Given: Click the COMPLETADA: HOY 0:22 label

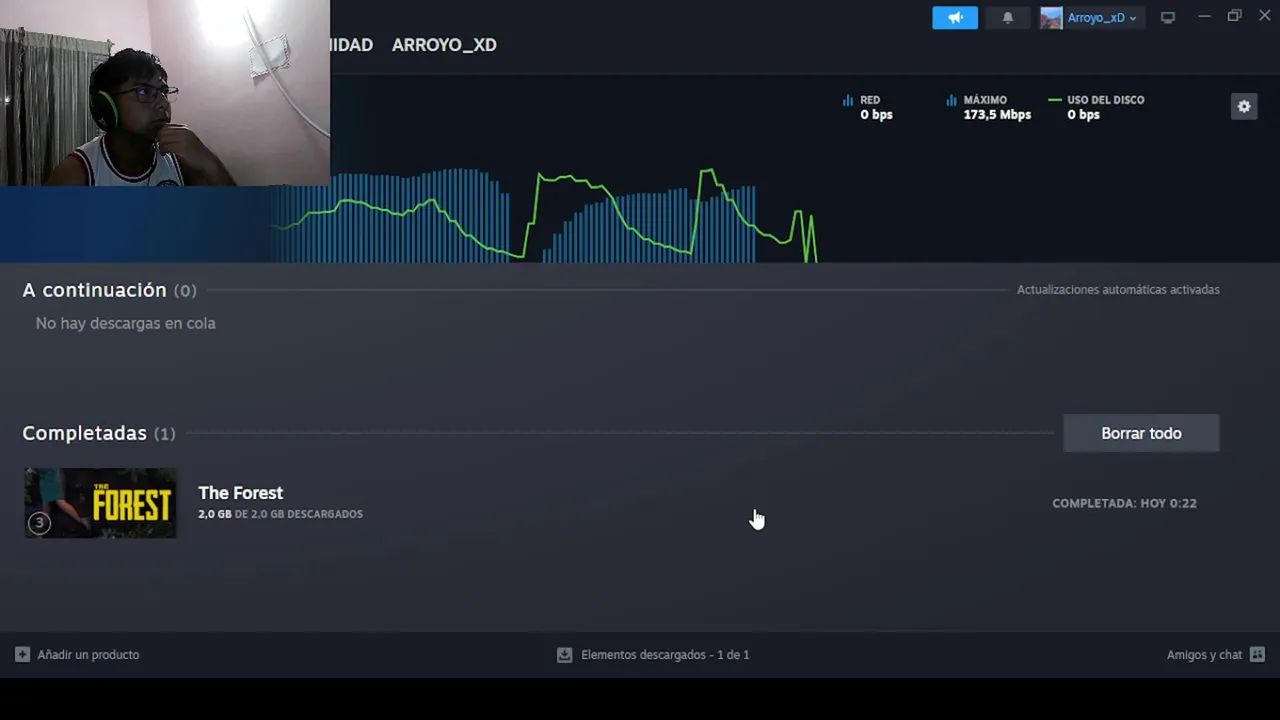Looking at the screenshot, I should tap(1124, 503).
